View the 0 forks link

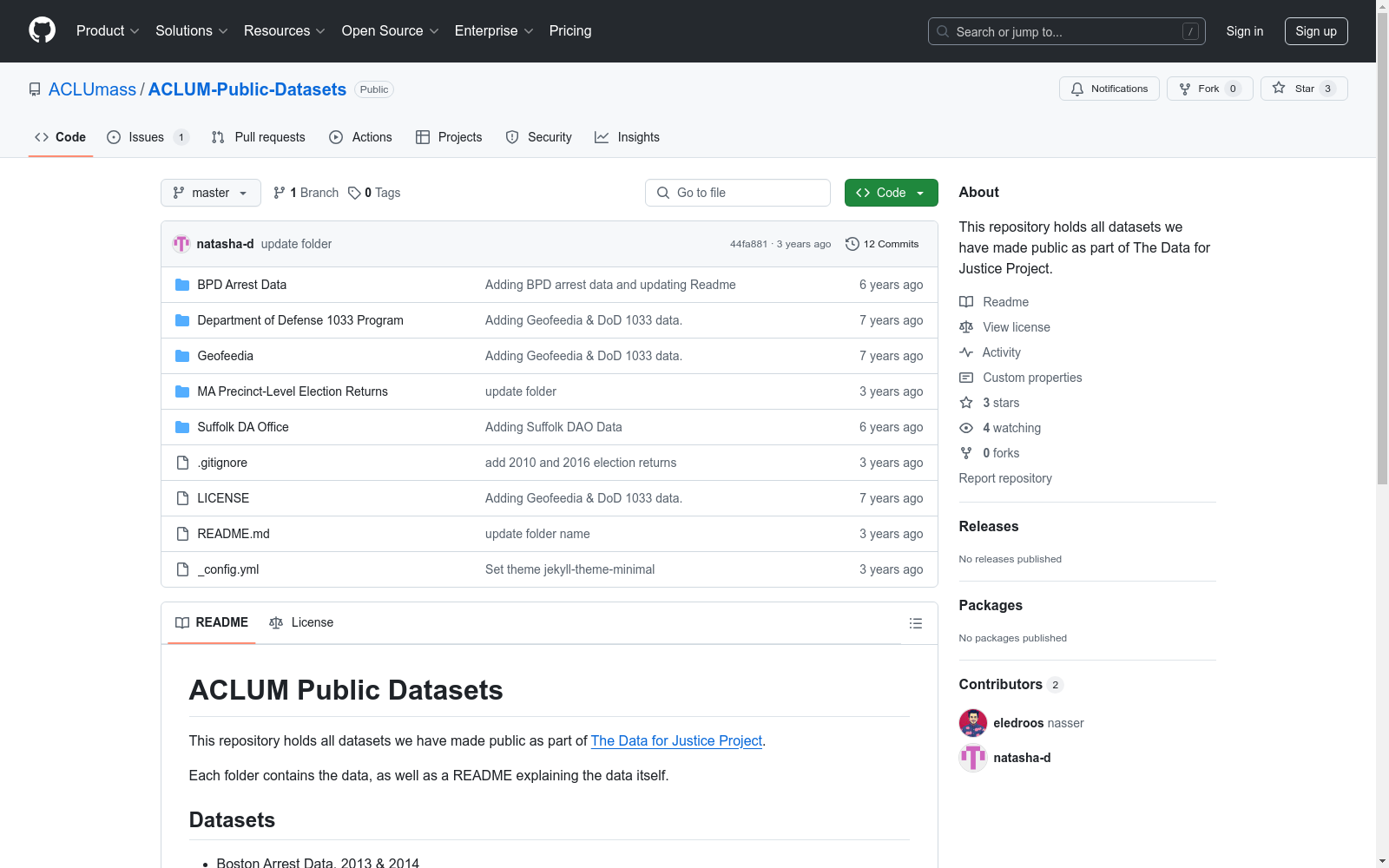coord(990,453)
